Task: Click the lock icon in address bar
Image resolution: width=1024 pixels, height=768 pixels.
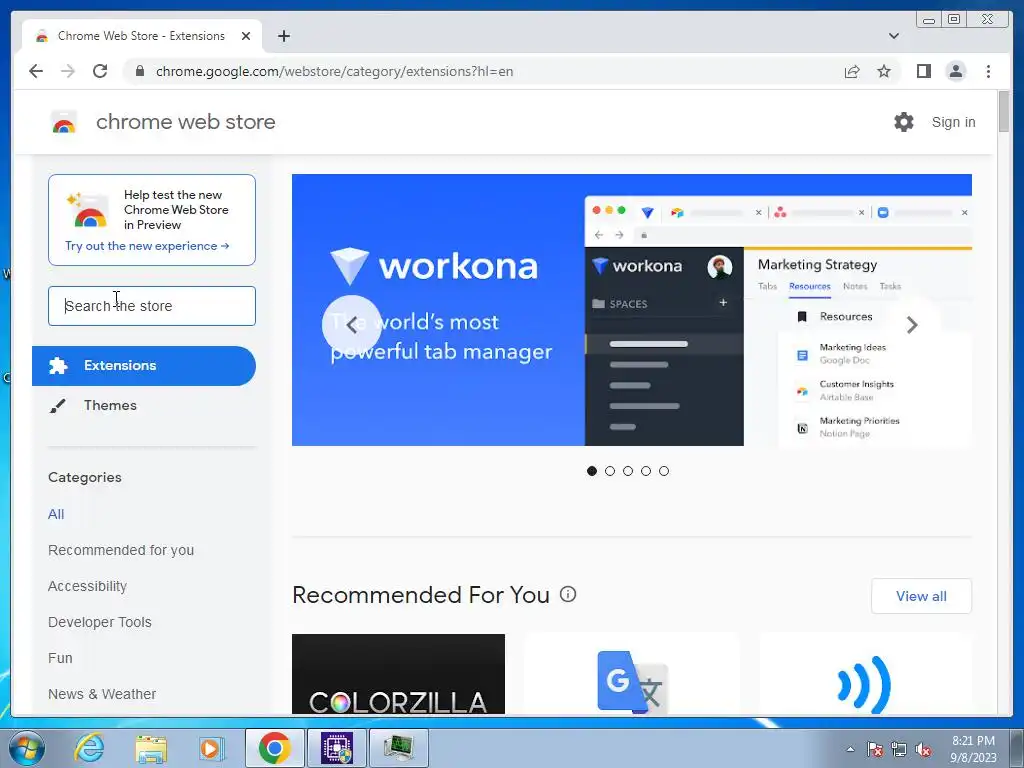Action: point(139,71)
